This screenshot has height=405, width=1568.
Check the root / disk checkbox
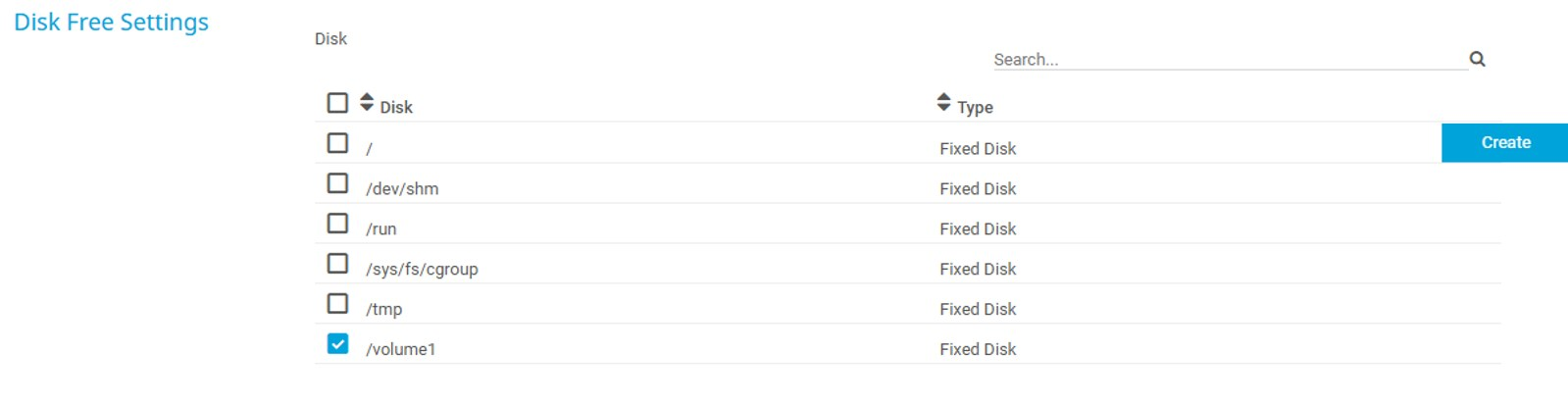tap(337, 143)
